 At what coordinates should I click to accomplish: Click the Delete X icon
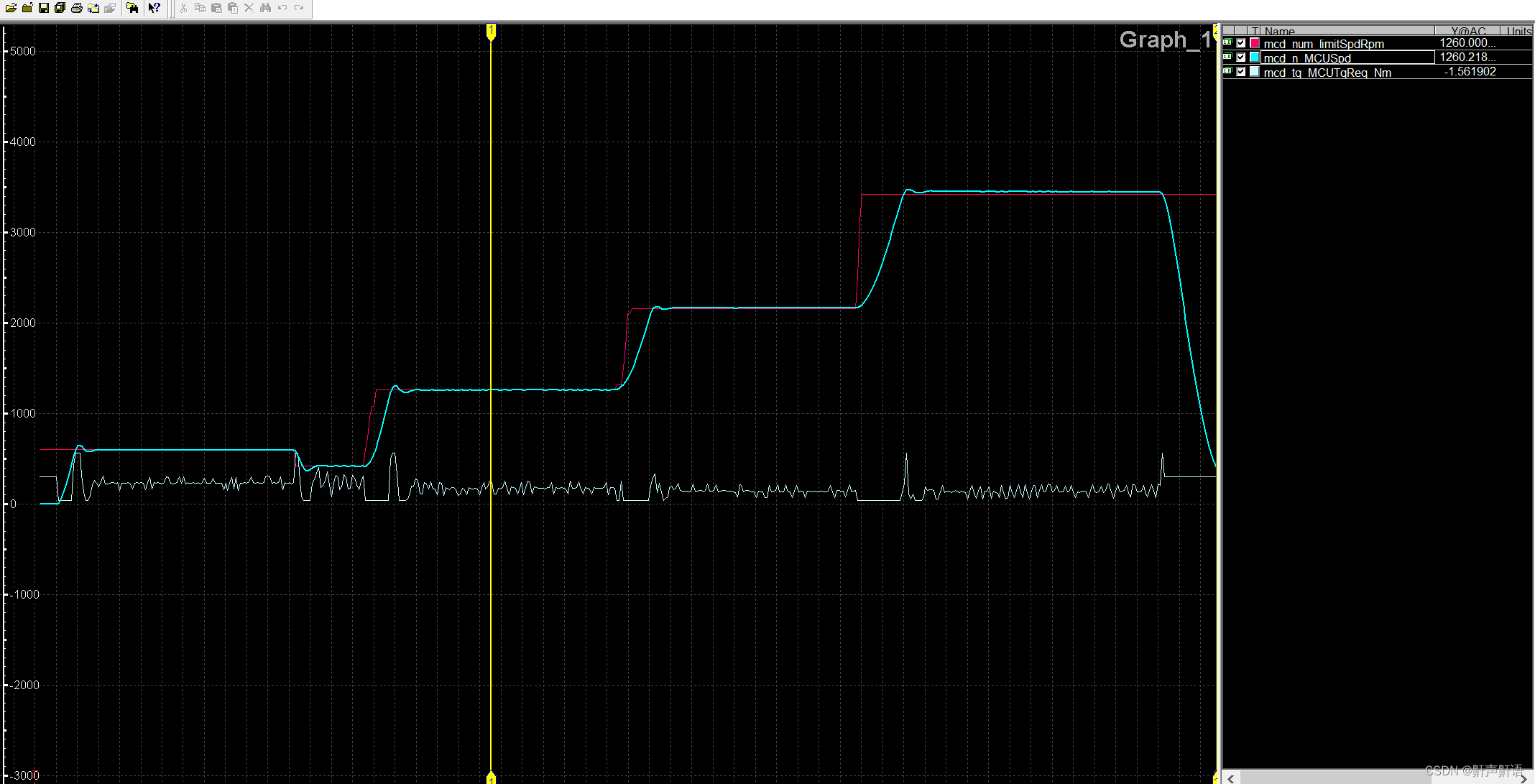249,8
